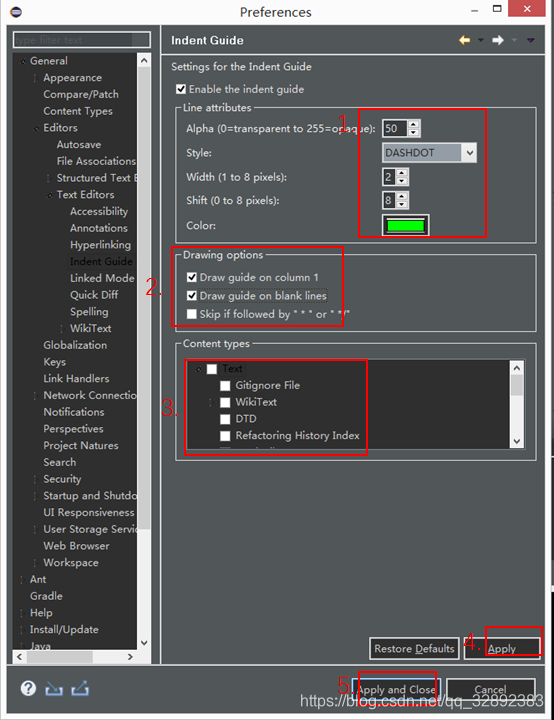554x720 pixels.
Task: Click the help question mark icon
Action: (28, 688)
